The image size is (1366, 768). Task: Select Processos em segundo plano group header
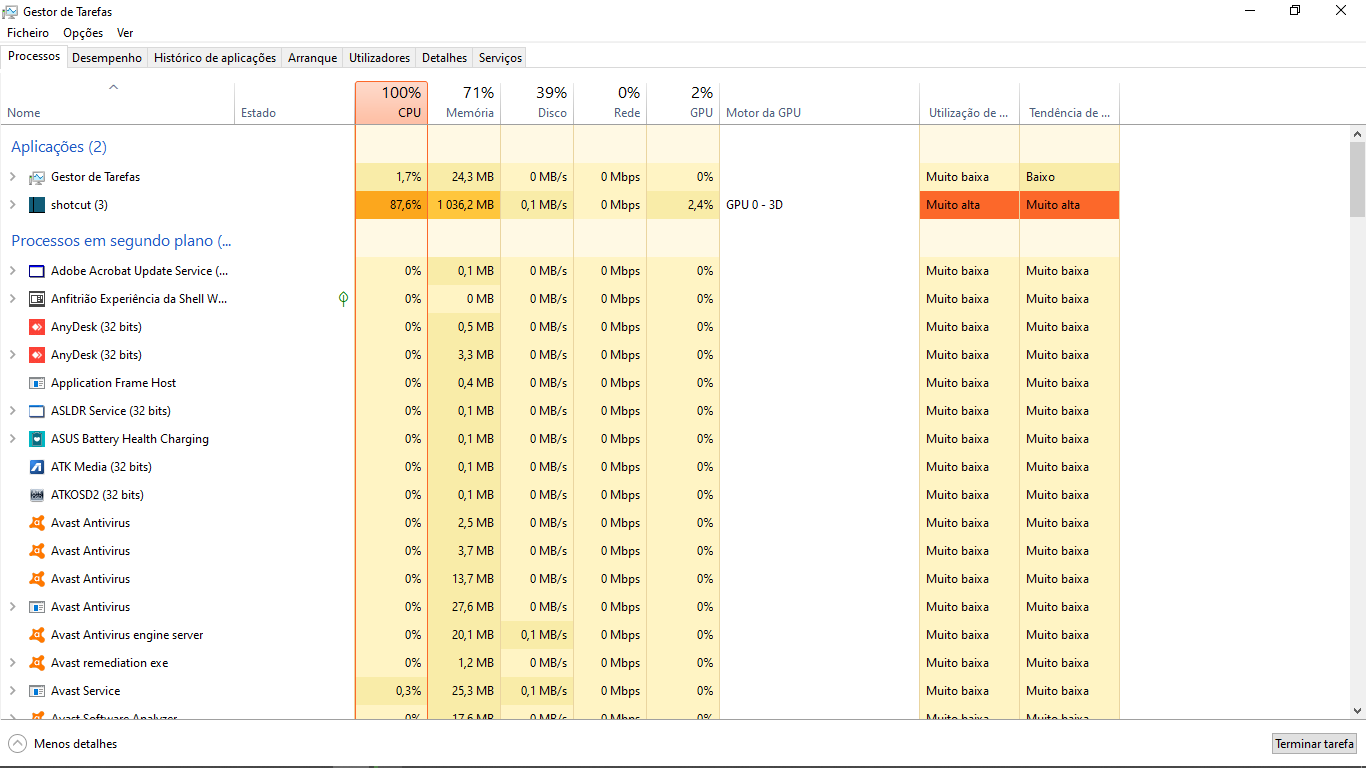click(121, 241)
